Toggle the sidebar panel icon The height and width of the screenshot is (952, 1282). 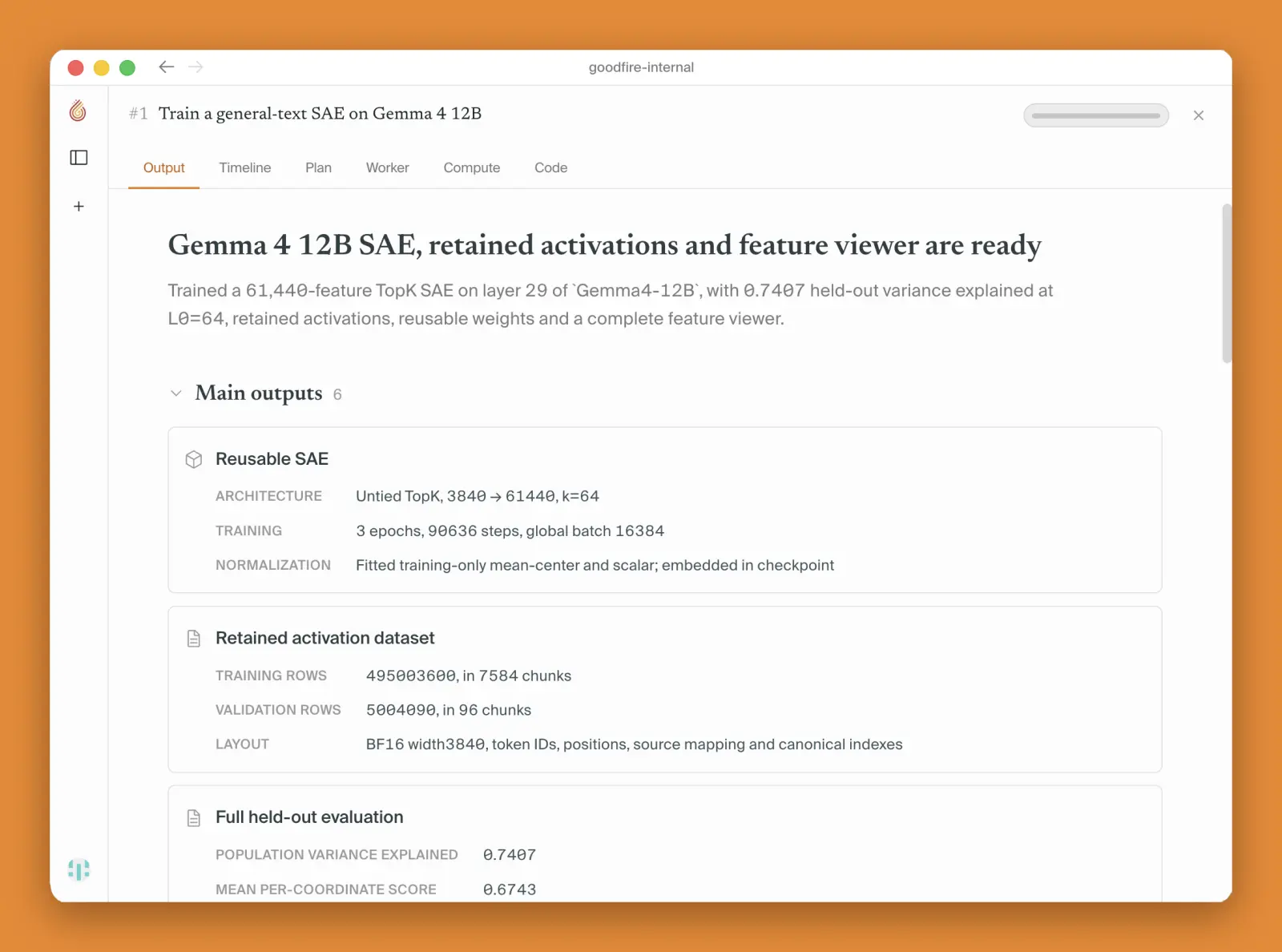coord(79,158)
